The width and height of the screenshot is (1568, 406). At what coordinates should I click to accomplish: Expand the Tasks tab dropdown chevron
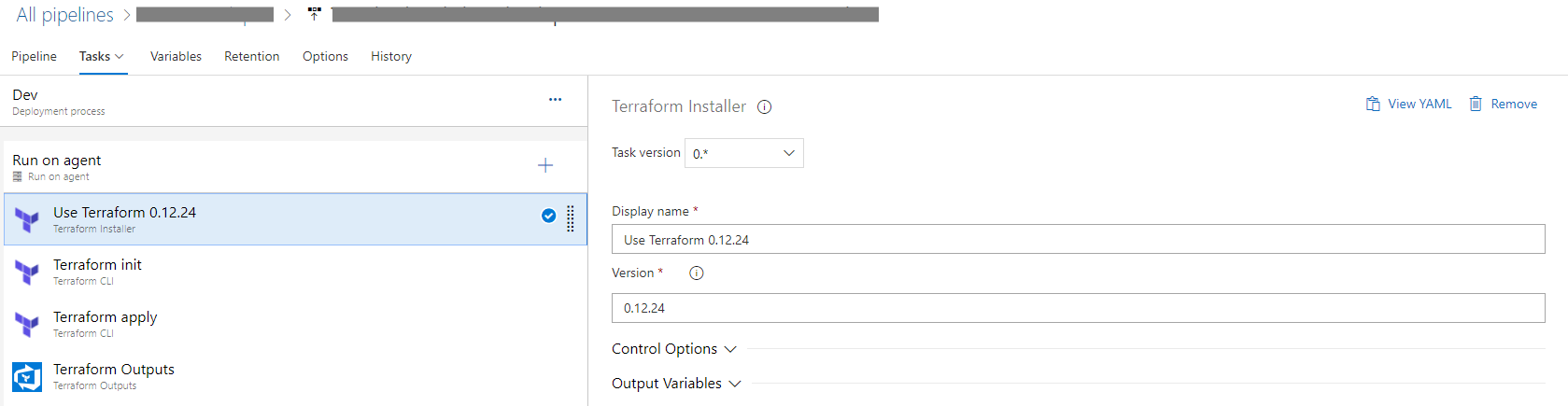coord(119,57)
